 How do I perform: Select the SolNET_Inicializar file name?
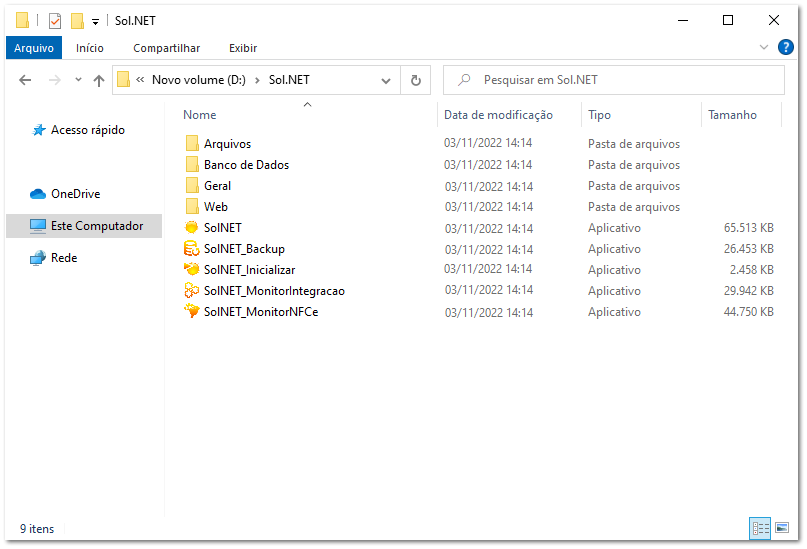click(250, 270)
